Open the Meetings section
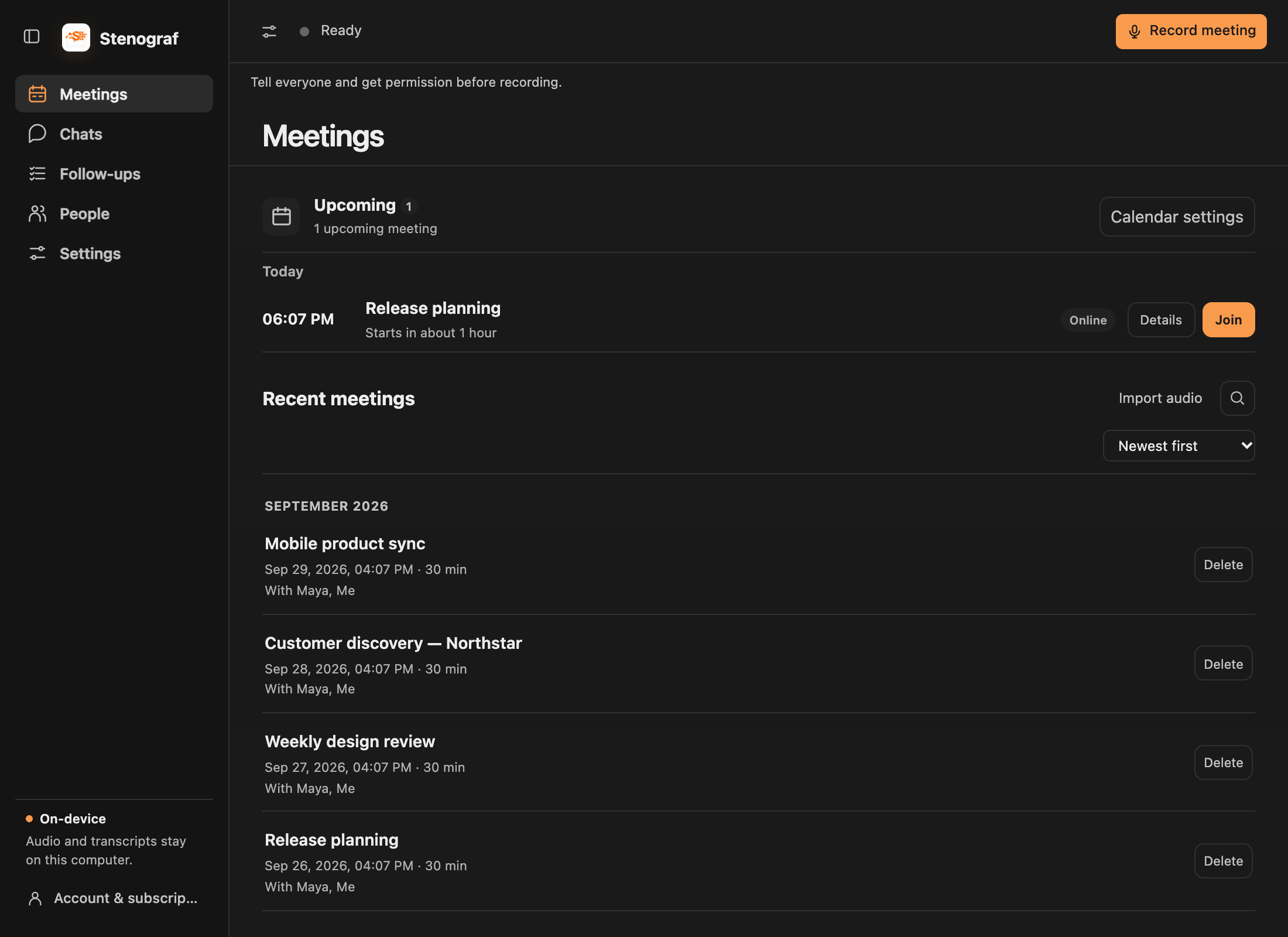The image size is (1288, 937). [x=114, y=94]
